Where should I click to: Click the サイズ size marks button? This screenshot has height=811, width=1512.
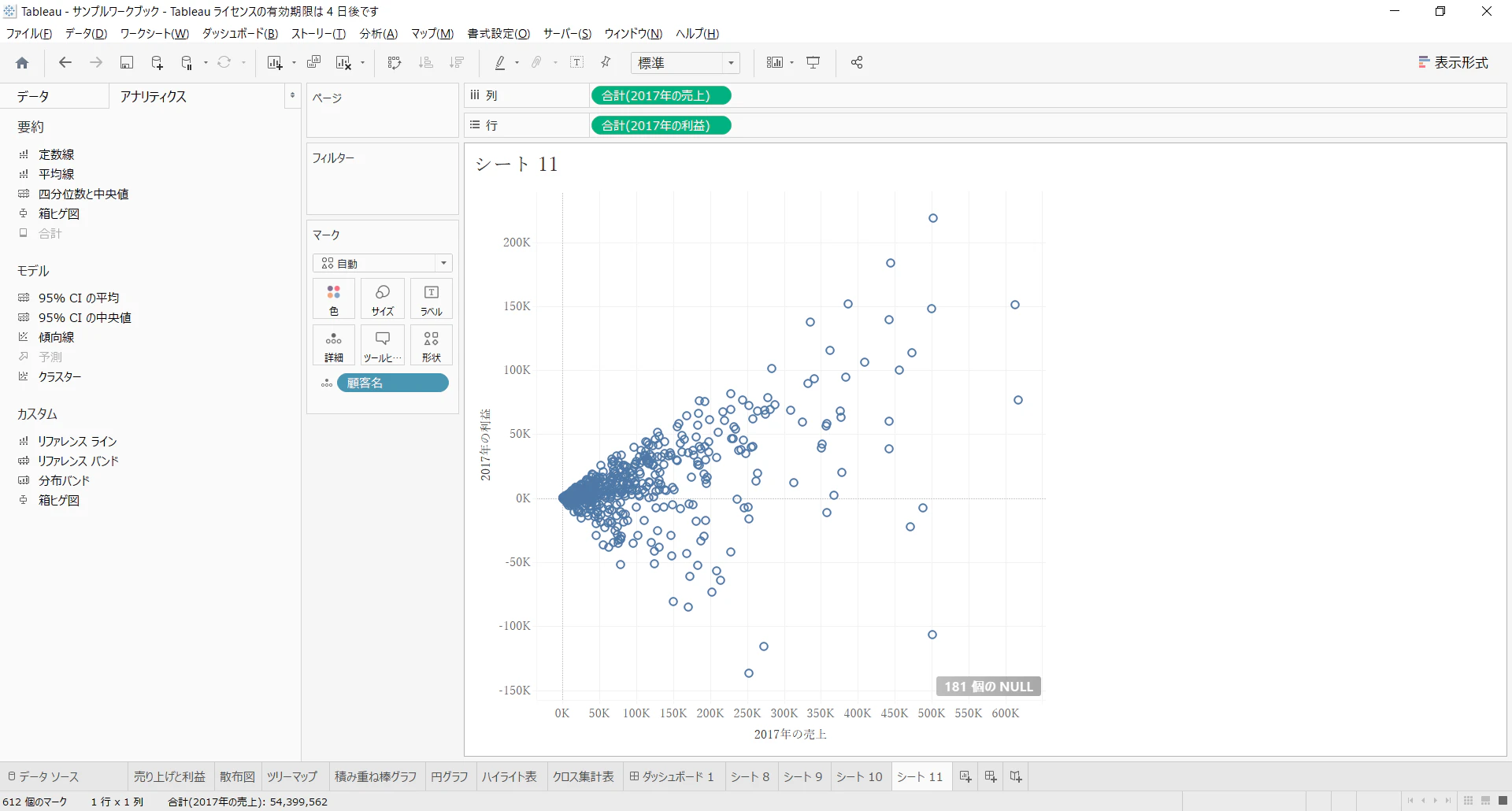[x=383, y=299]
